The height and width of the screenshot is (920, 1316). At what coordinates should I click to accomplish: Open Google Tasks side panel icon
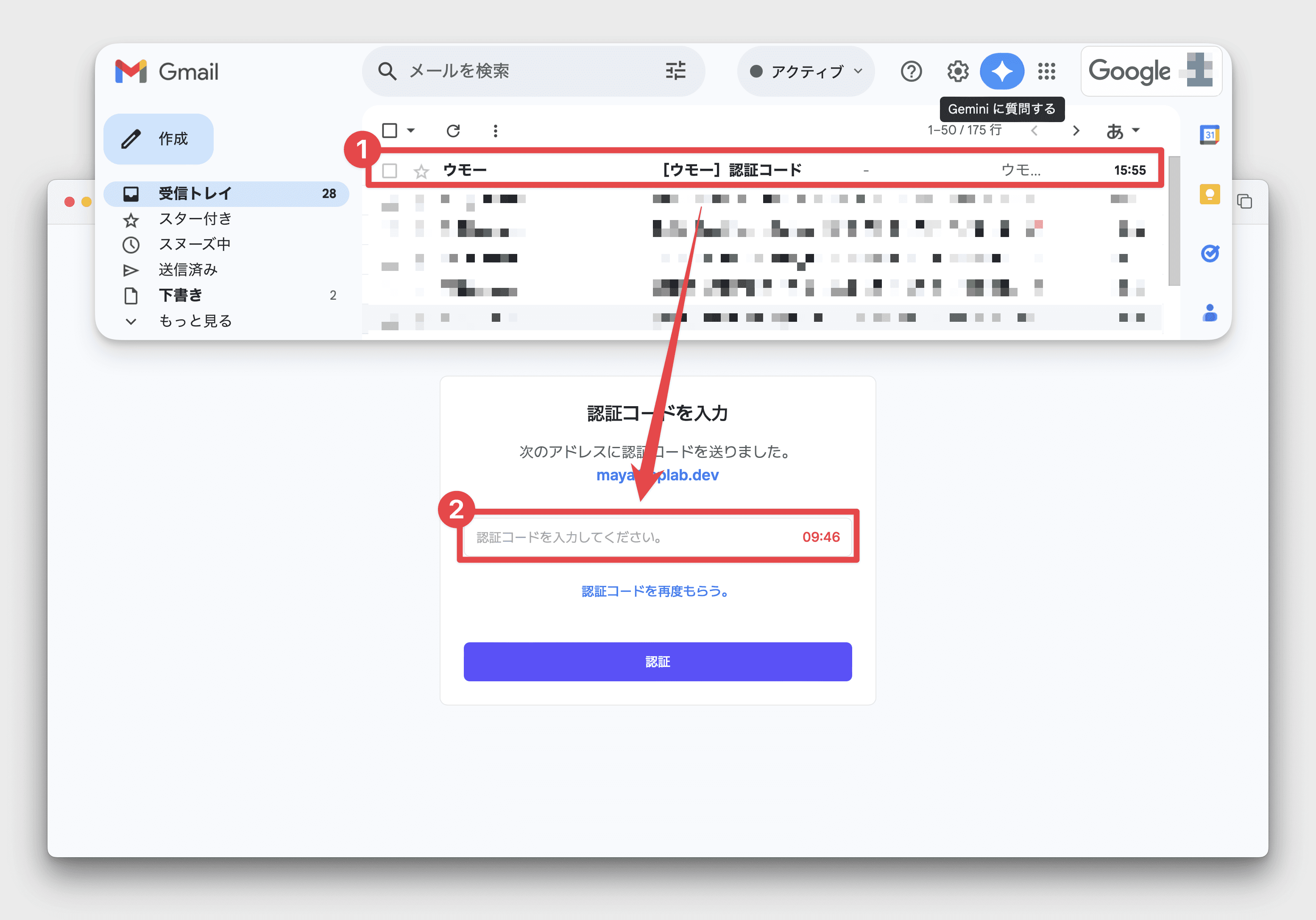tap(1210, 254)
